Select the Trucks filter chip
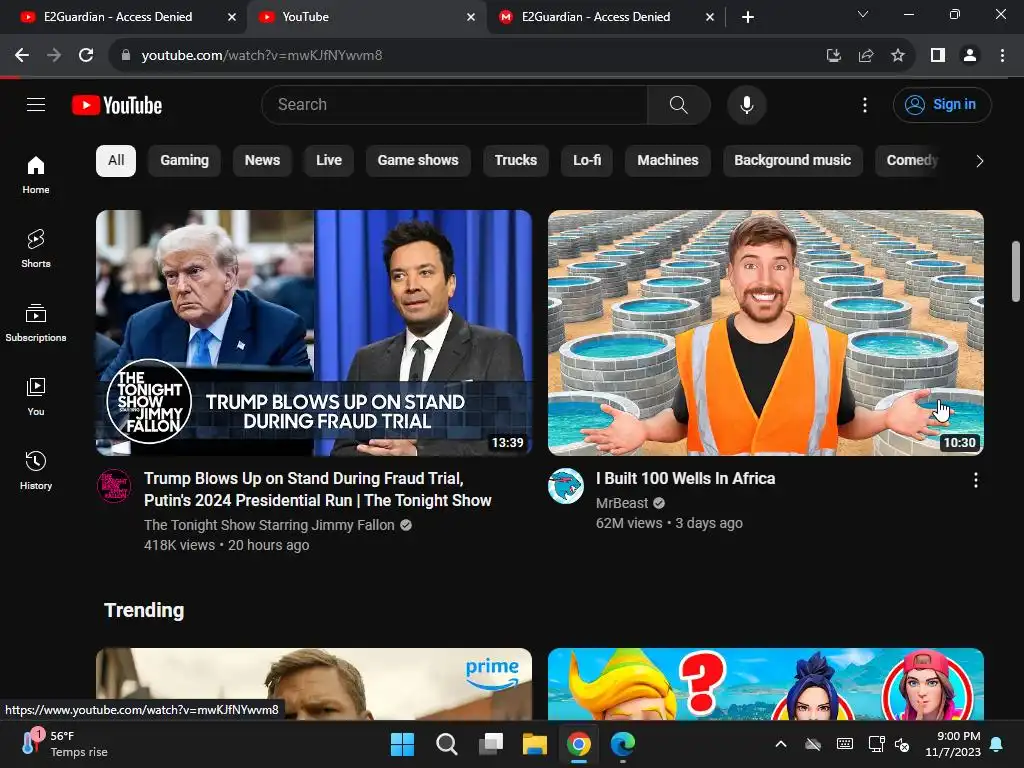Screen dimensions: 1024x768 point(515,161)
